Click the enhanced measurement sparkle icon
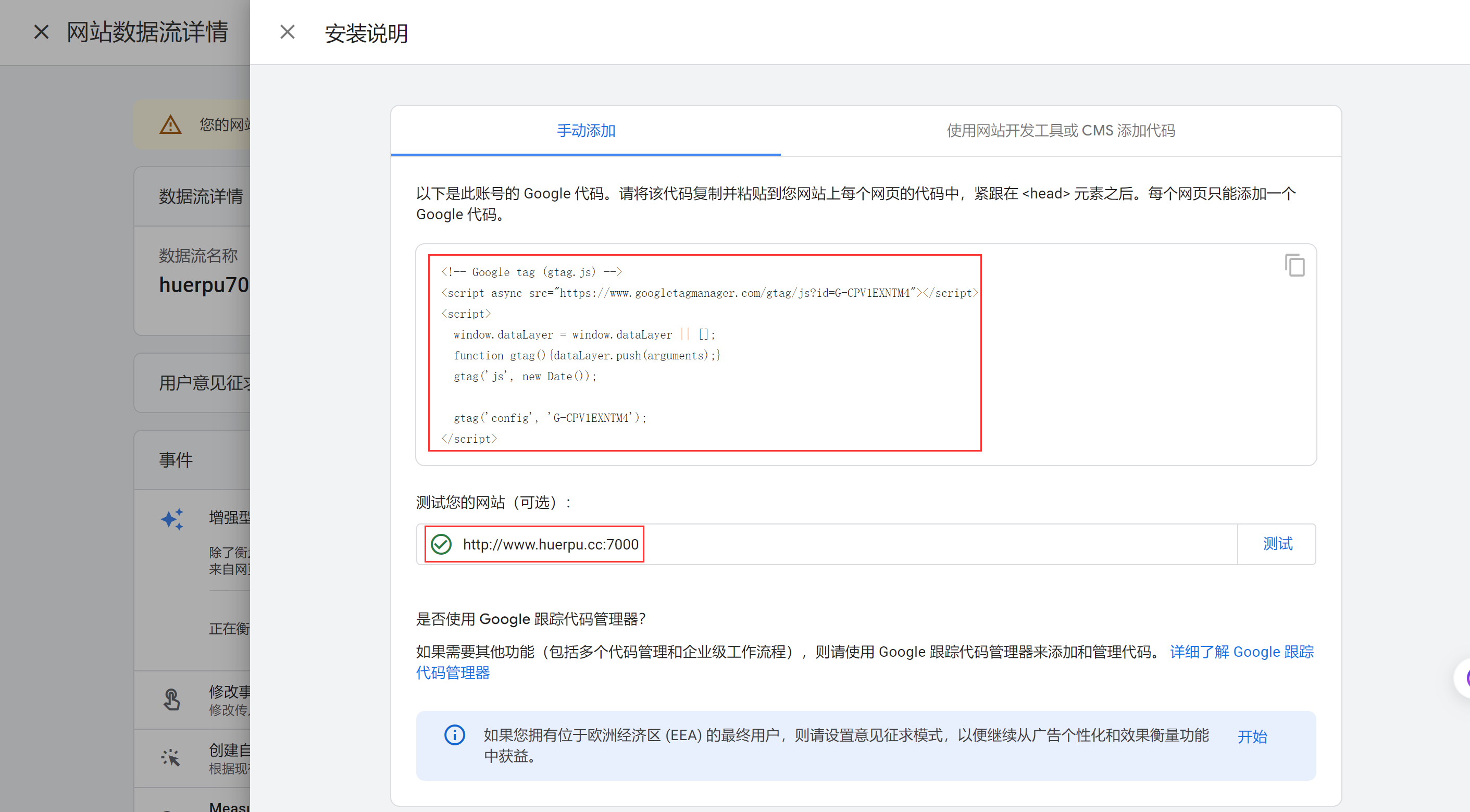This screenshot has width=1470, height=812. pyautogui.click(x=172, y=519)
